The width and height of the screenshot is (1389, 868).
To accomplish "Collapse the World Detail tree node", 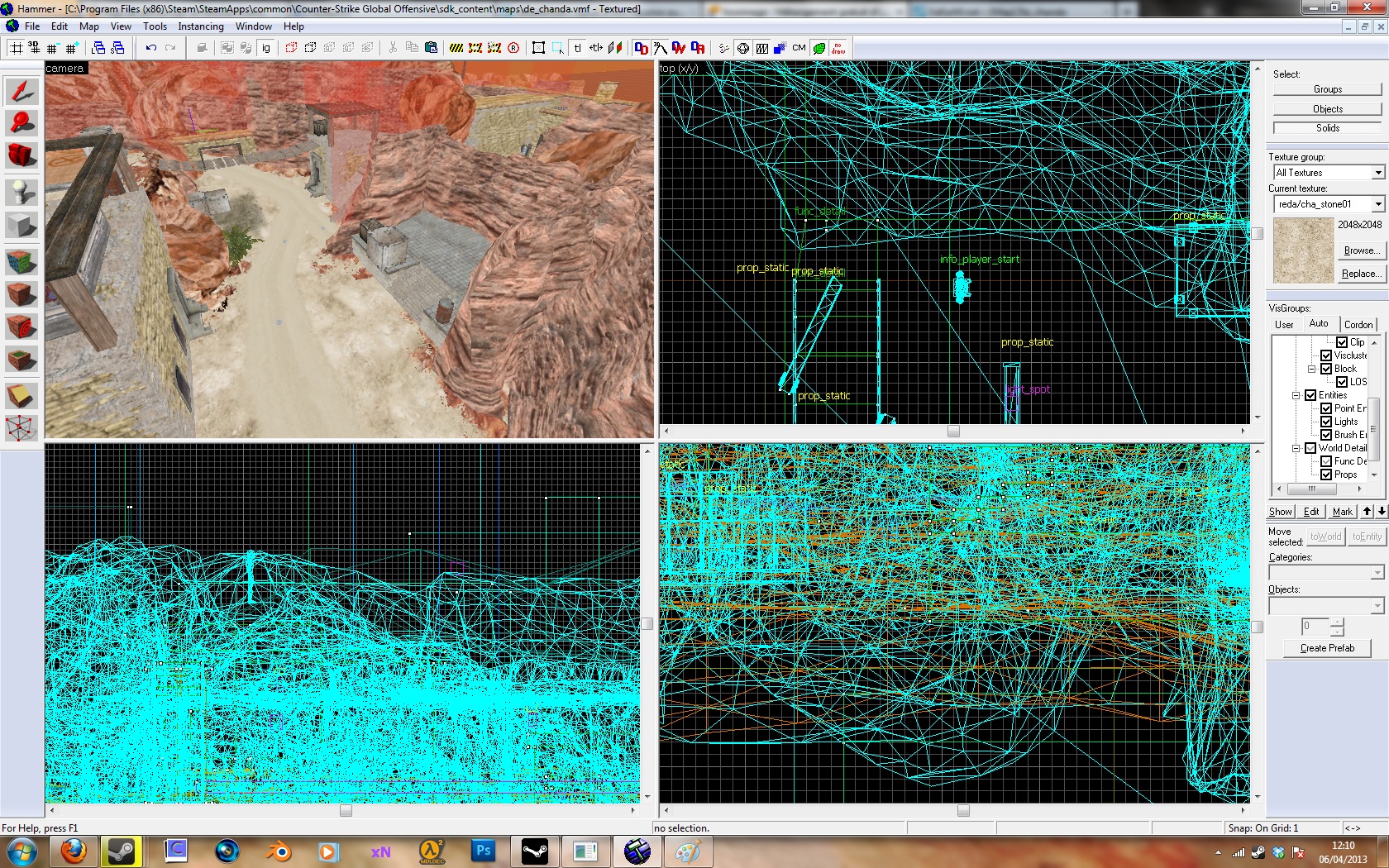I will click(1296, 448).
